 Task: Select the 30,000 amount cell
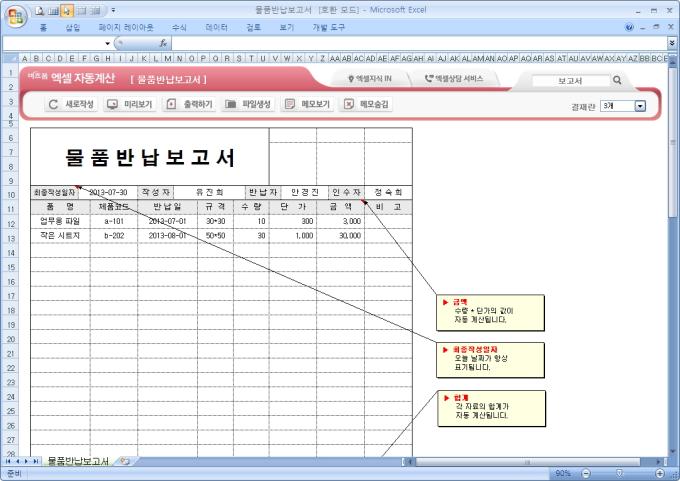[x=340, y=236]
